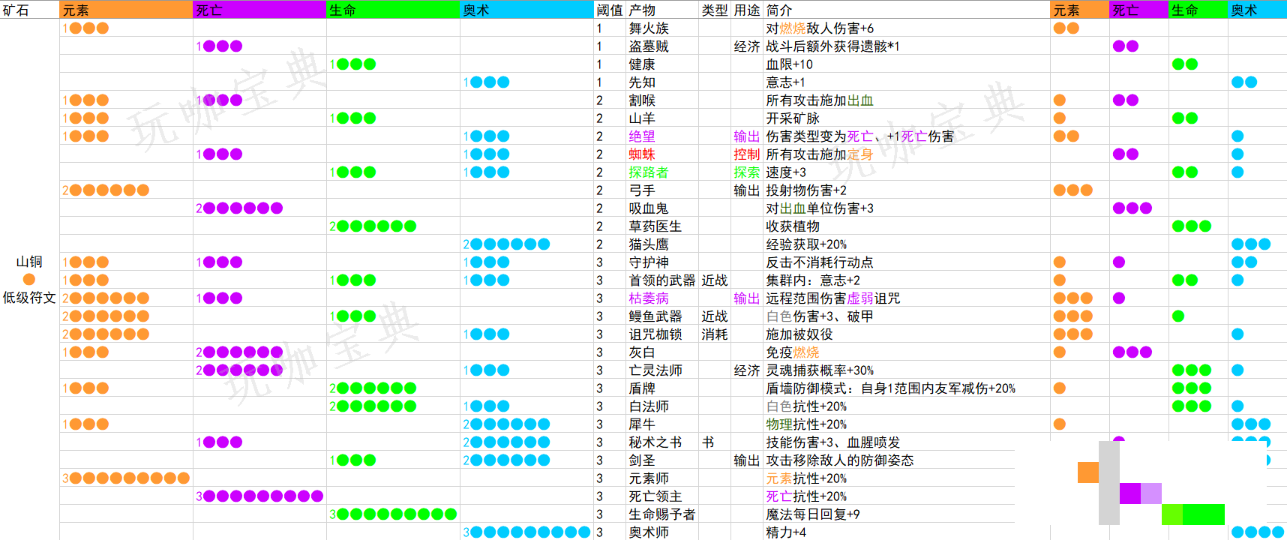Click the red 蜘蛛 product name
Viewport: 1287px width, 540px height.
tap(642, 154)
